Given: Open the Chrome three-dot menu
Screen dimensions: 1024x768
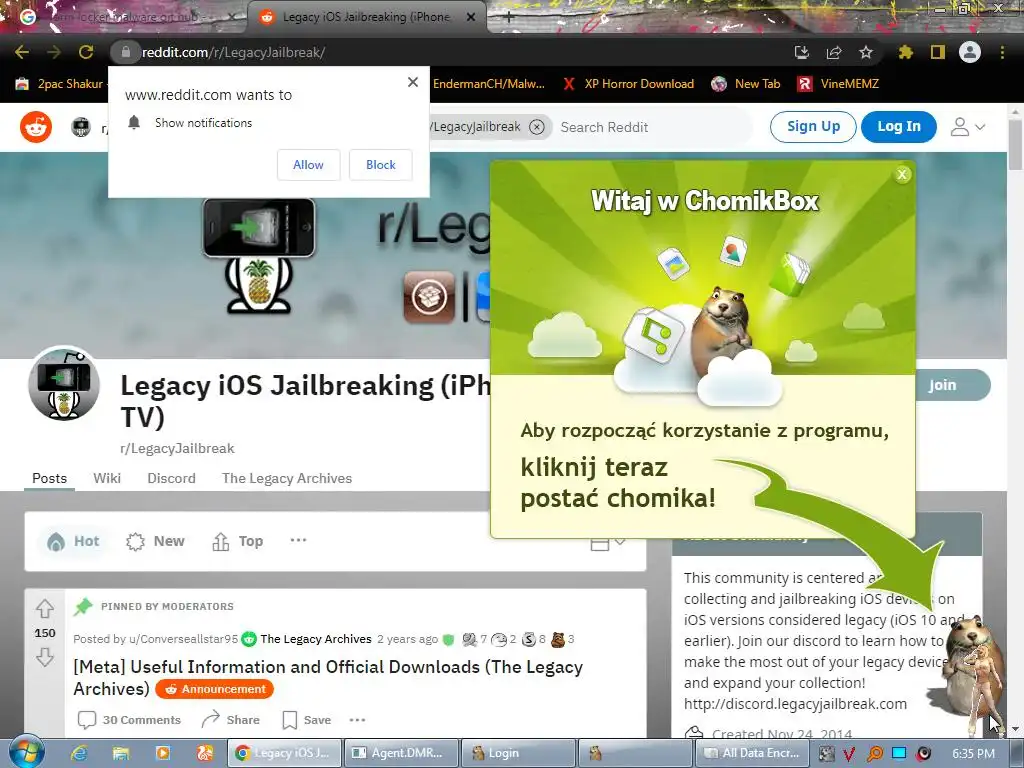Looking at the screenshot, I should (x=1002, y=52).
